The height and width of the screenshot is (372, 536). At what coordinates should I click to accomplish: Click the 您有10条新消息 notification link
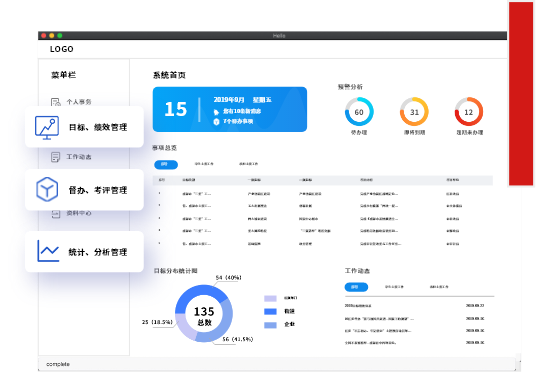tap(242, 111)
